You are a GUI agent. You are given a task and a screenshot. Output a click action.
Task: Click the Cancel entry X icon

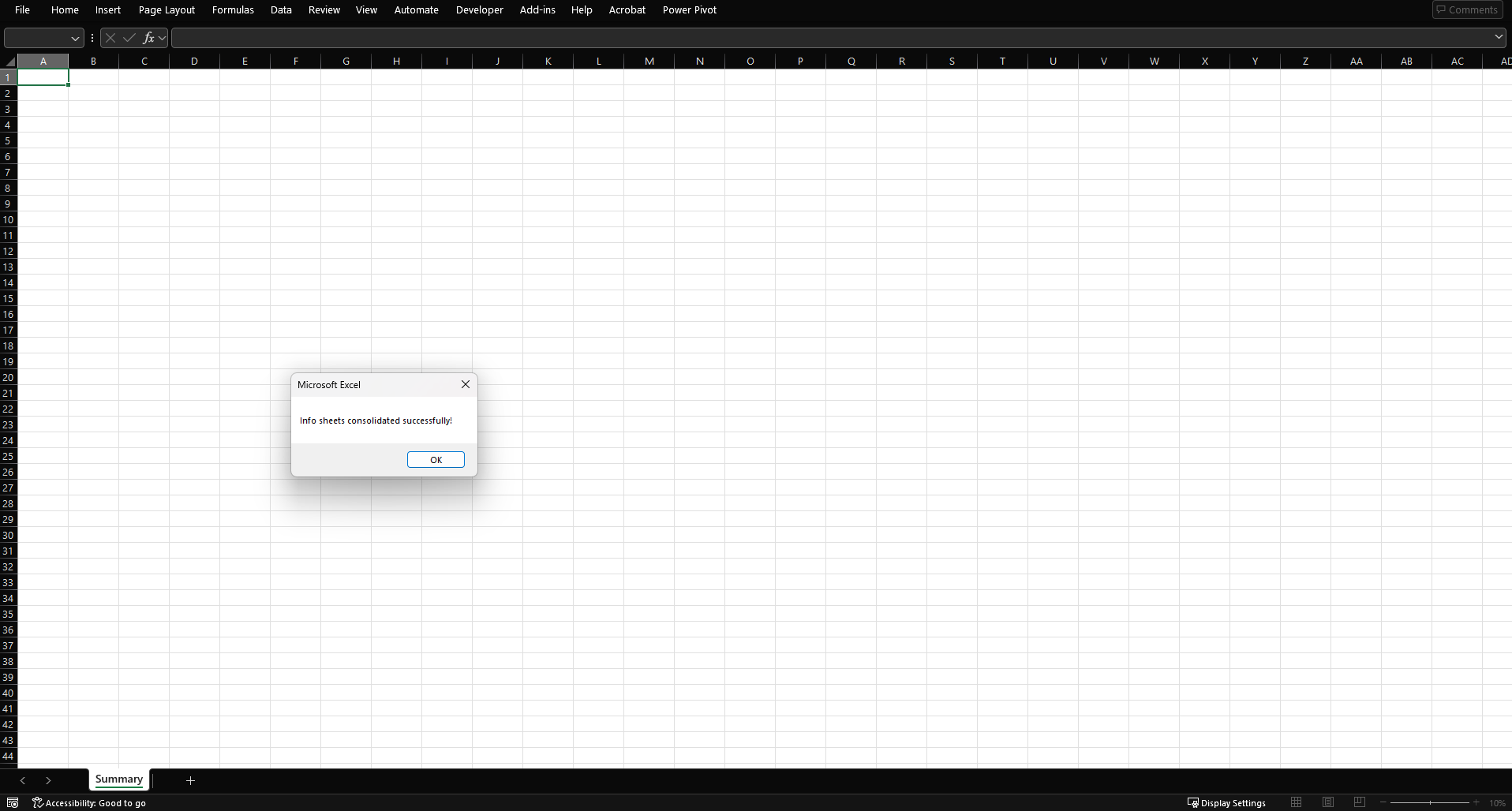[x=110, y=38]
